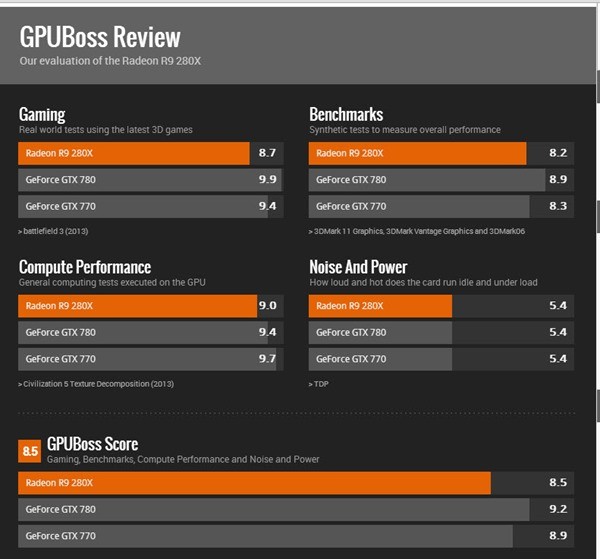Viewport: 600px width, 559px height.
Task: Select the Noise And Power heading
Action: pos(358,267)
